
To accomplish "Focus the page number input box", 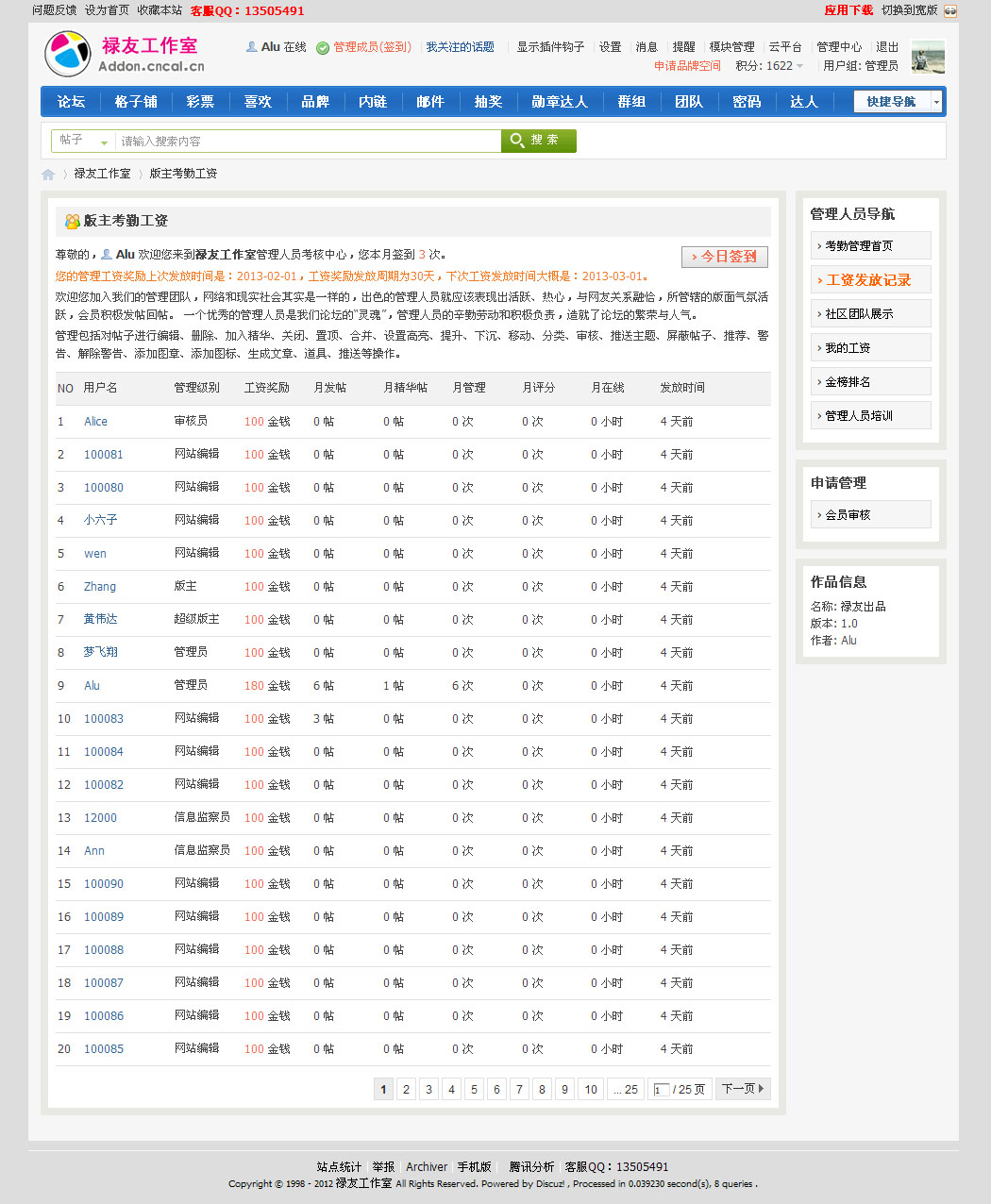I will 662,1090.
